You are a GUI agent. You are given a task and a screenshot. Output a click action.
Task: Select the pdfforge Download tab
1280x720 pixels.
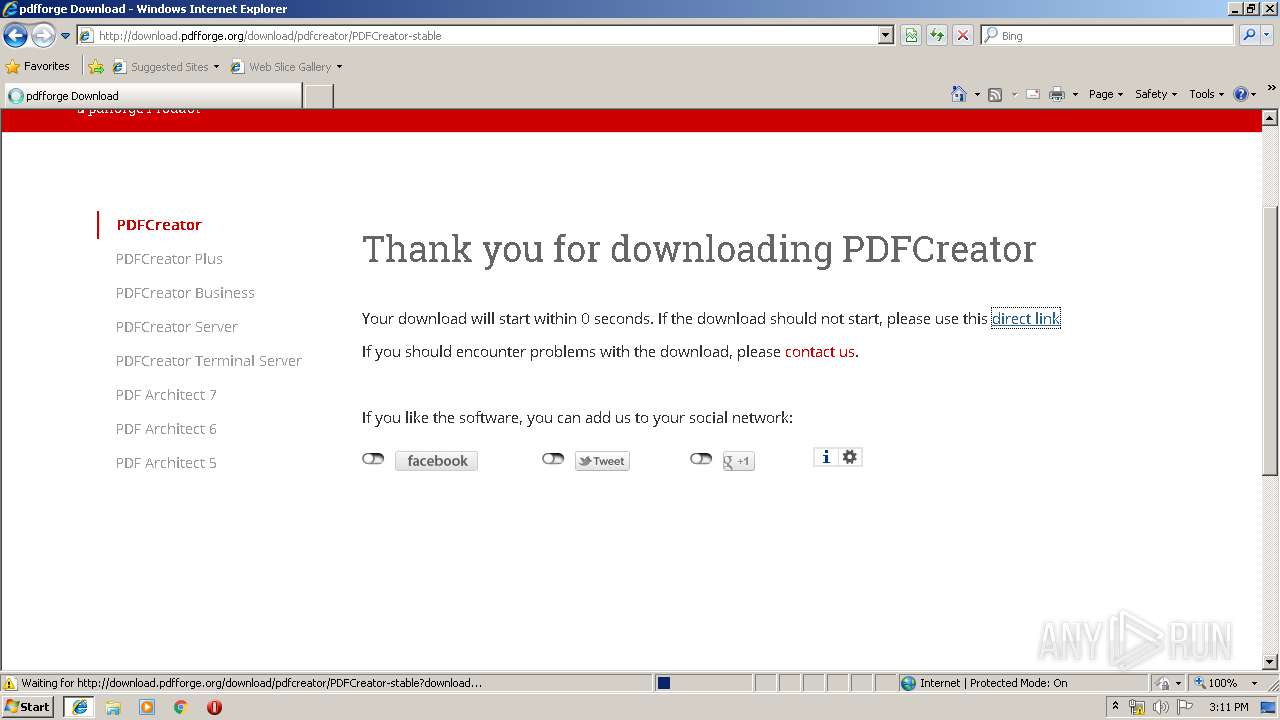point(152,96)
